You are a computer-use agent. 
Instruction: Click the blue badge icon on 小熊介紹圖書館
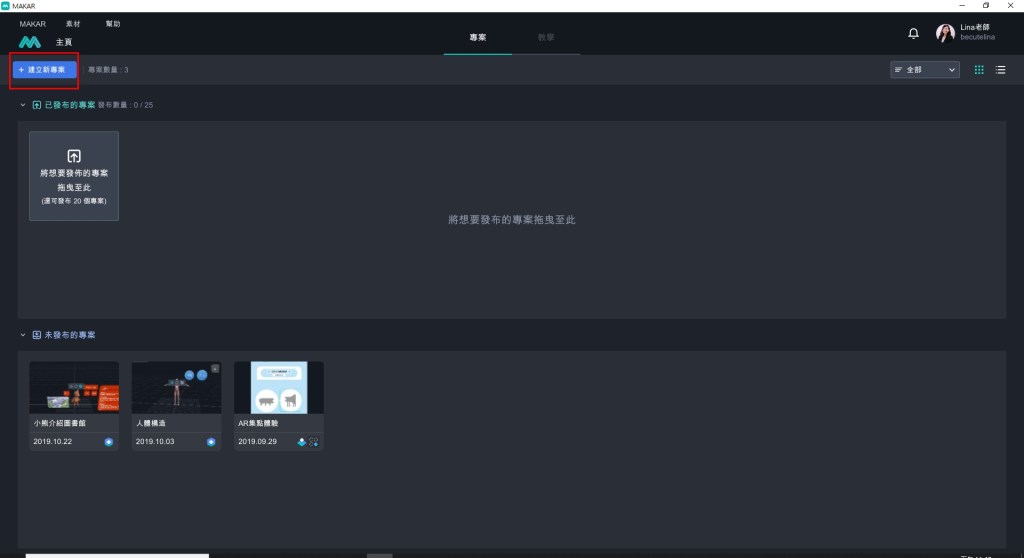click(x=109, y=441)
